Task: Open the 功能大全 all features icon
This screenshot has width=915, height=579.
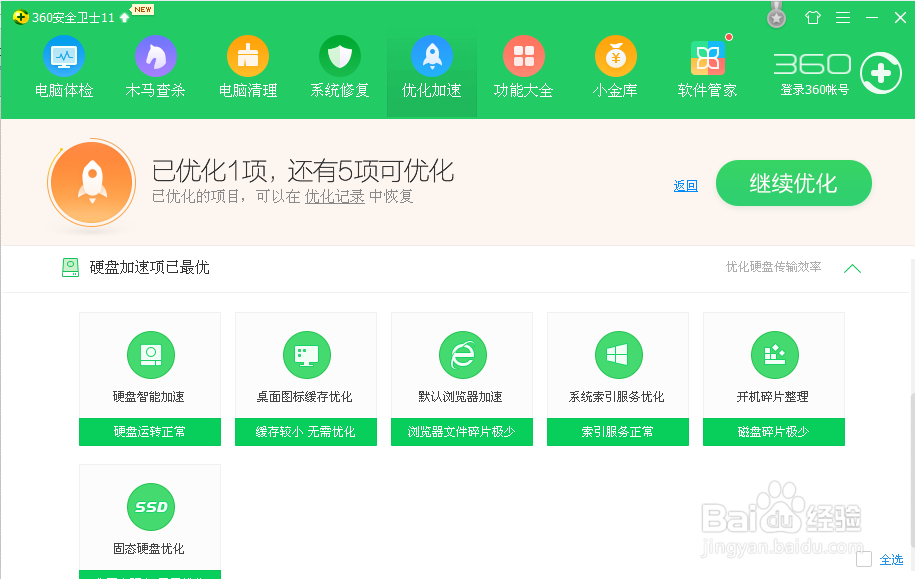Action: pyautogui.click(x=523, y=57)
